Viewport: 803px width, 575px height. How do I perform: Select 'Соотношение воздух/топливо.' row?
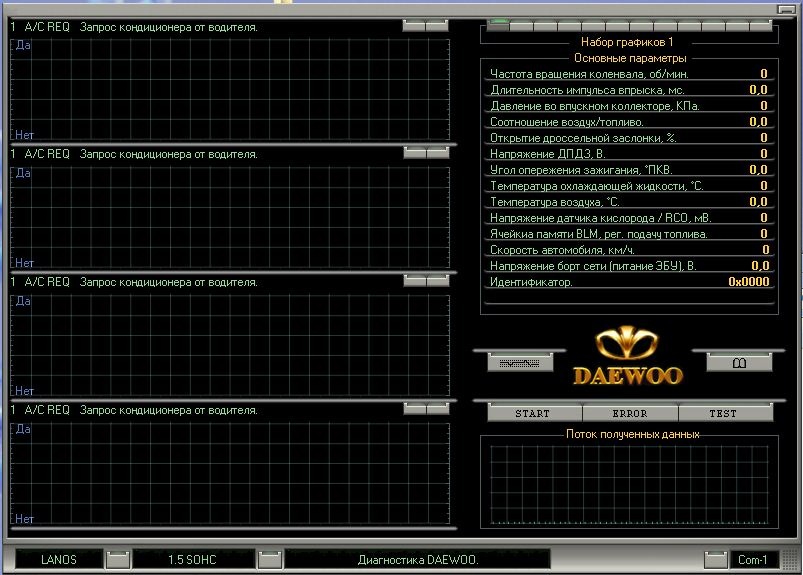point(629,121)
